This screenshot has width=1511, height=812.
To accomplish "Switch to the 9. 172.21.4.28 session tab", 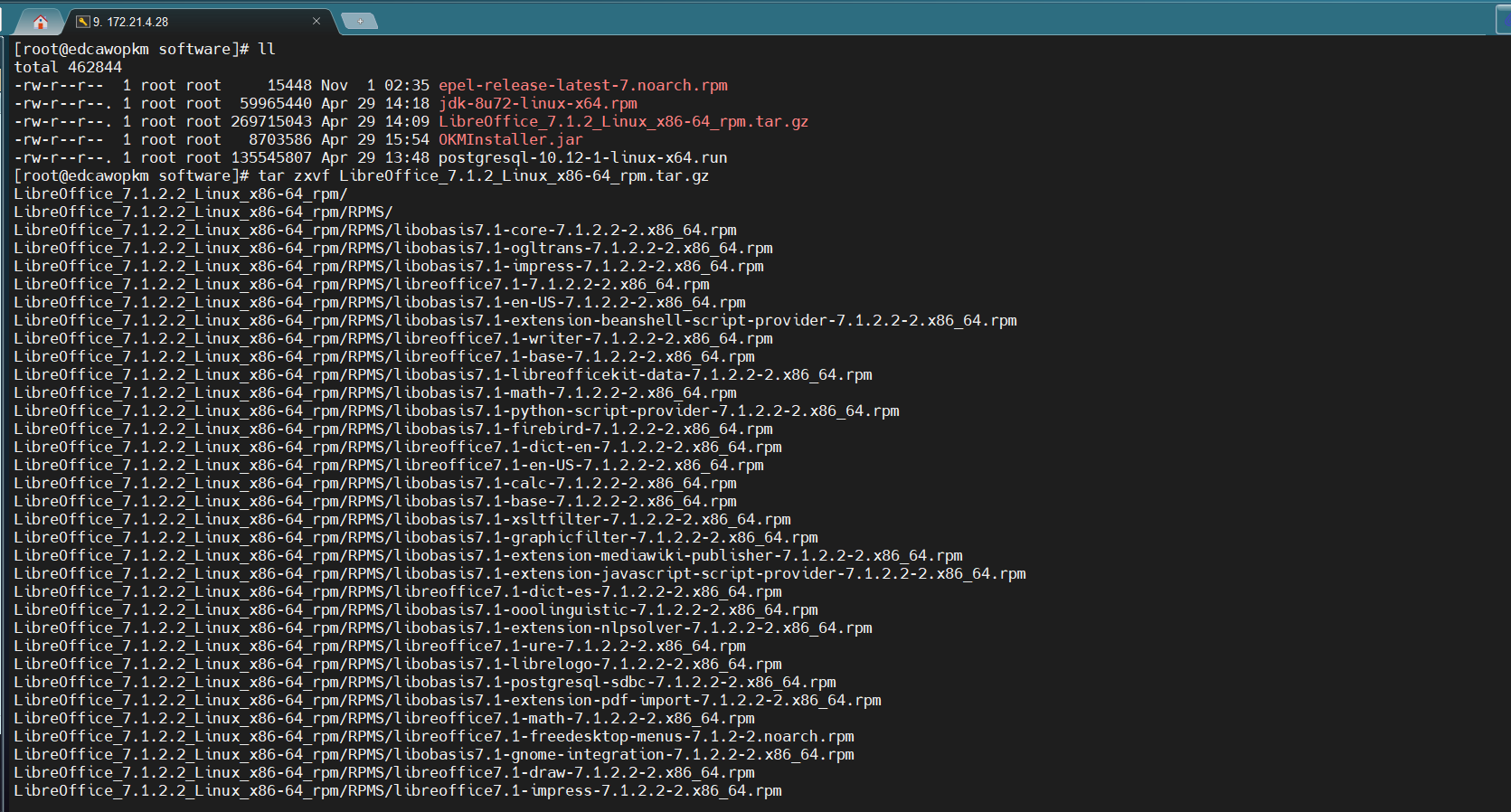I will coord(199,22).
